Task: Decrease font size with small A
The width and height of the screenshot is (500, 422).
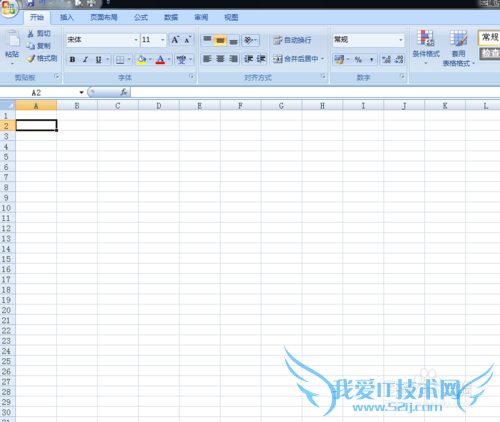Action: [x=187, y=40]
